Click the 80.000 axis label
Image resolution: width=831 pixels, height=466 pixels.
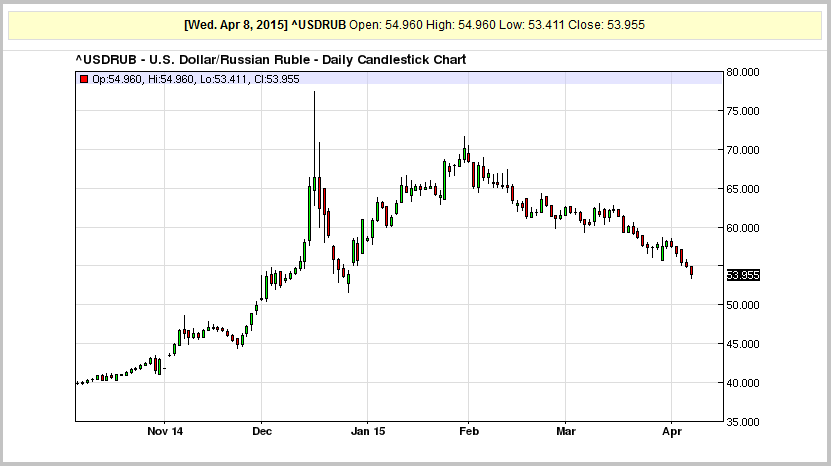[743, 72]
